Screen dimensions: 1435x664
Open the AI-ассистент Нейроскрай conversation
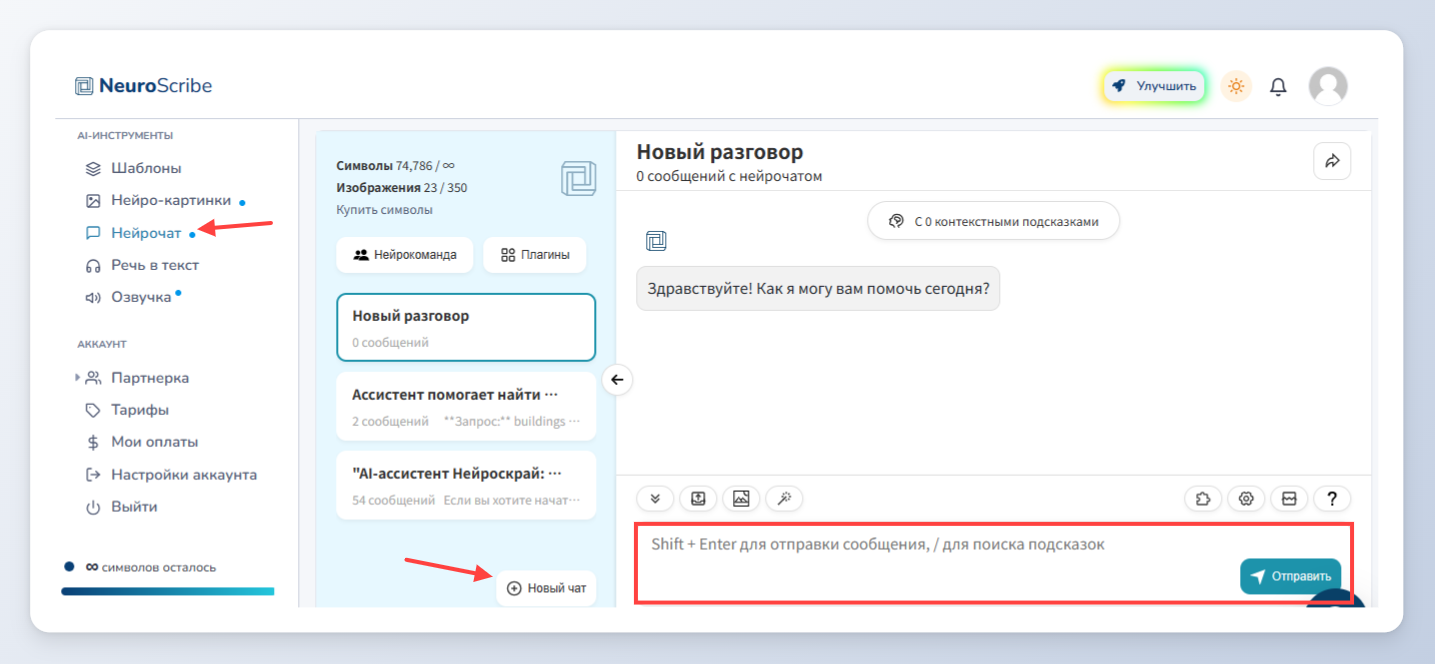466,485
